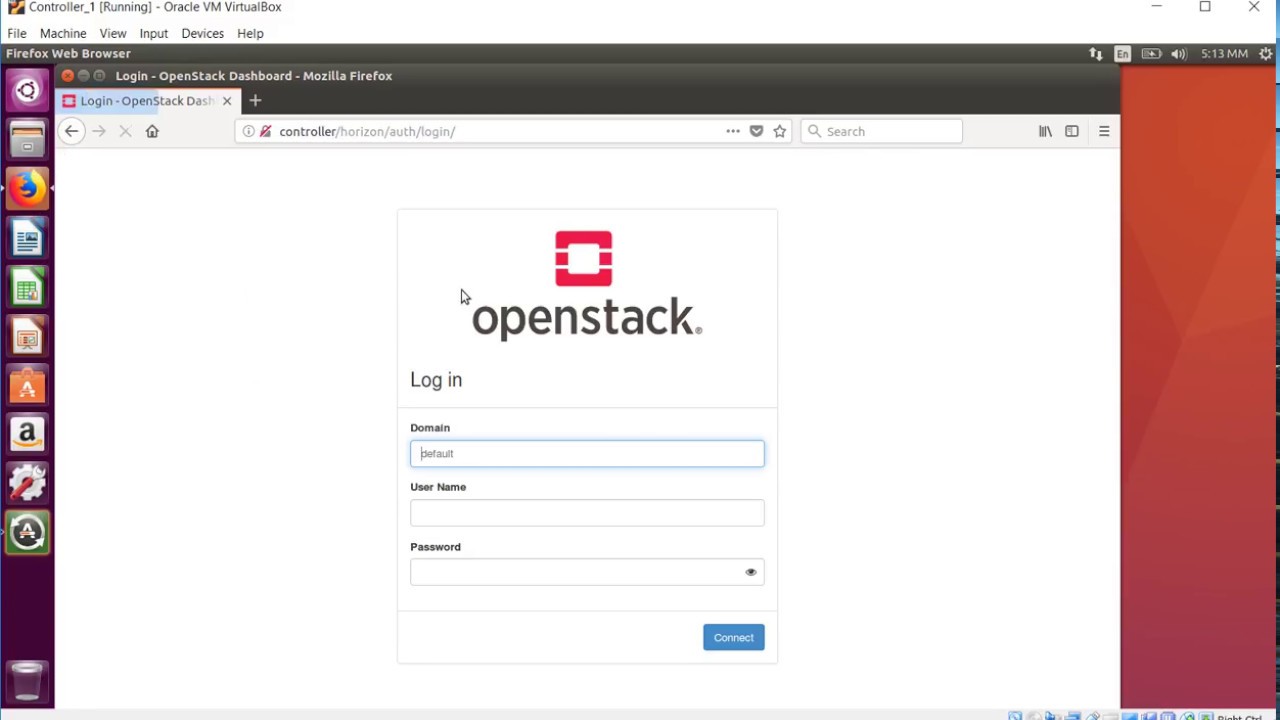The image size is (1280, 720).
Task: Open VirtualBox Machine menu
Action: tap(63, 33)
